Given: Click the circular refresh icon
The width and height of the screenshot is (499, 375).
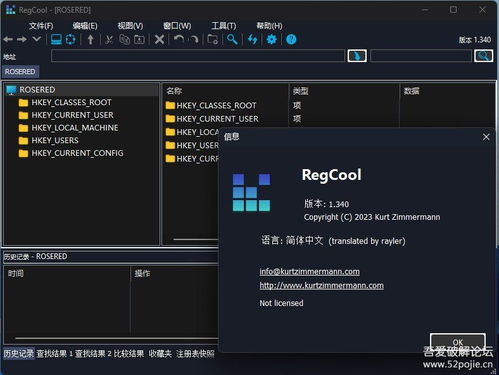Looking at the screenshot, I should (70, 40).
